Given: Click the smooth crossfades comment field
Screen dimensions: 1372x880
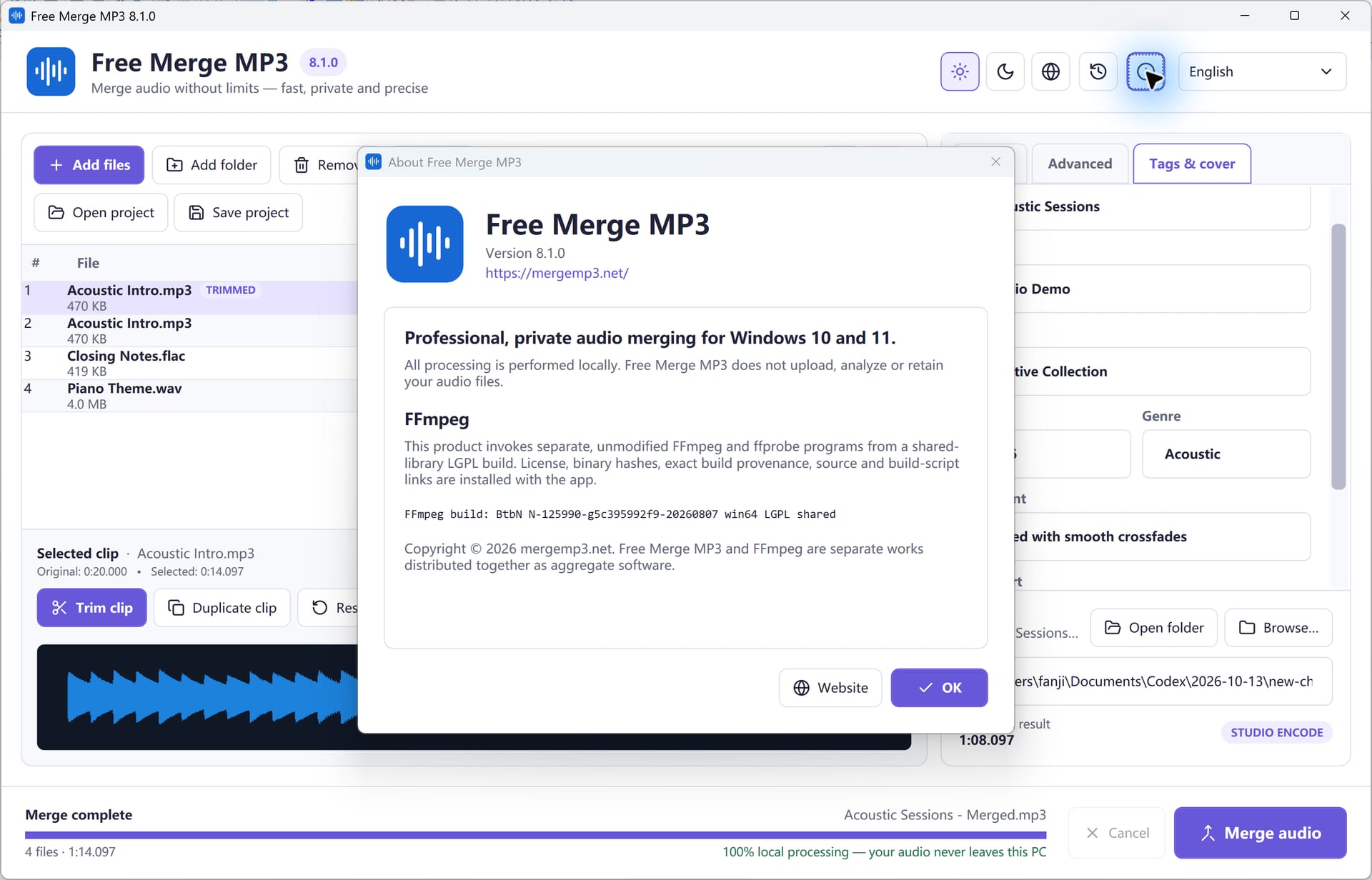Looking at the screenshot, I should pyautogui.click(x=1162, y=536).
